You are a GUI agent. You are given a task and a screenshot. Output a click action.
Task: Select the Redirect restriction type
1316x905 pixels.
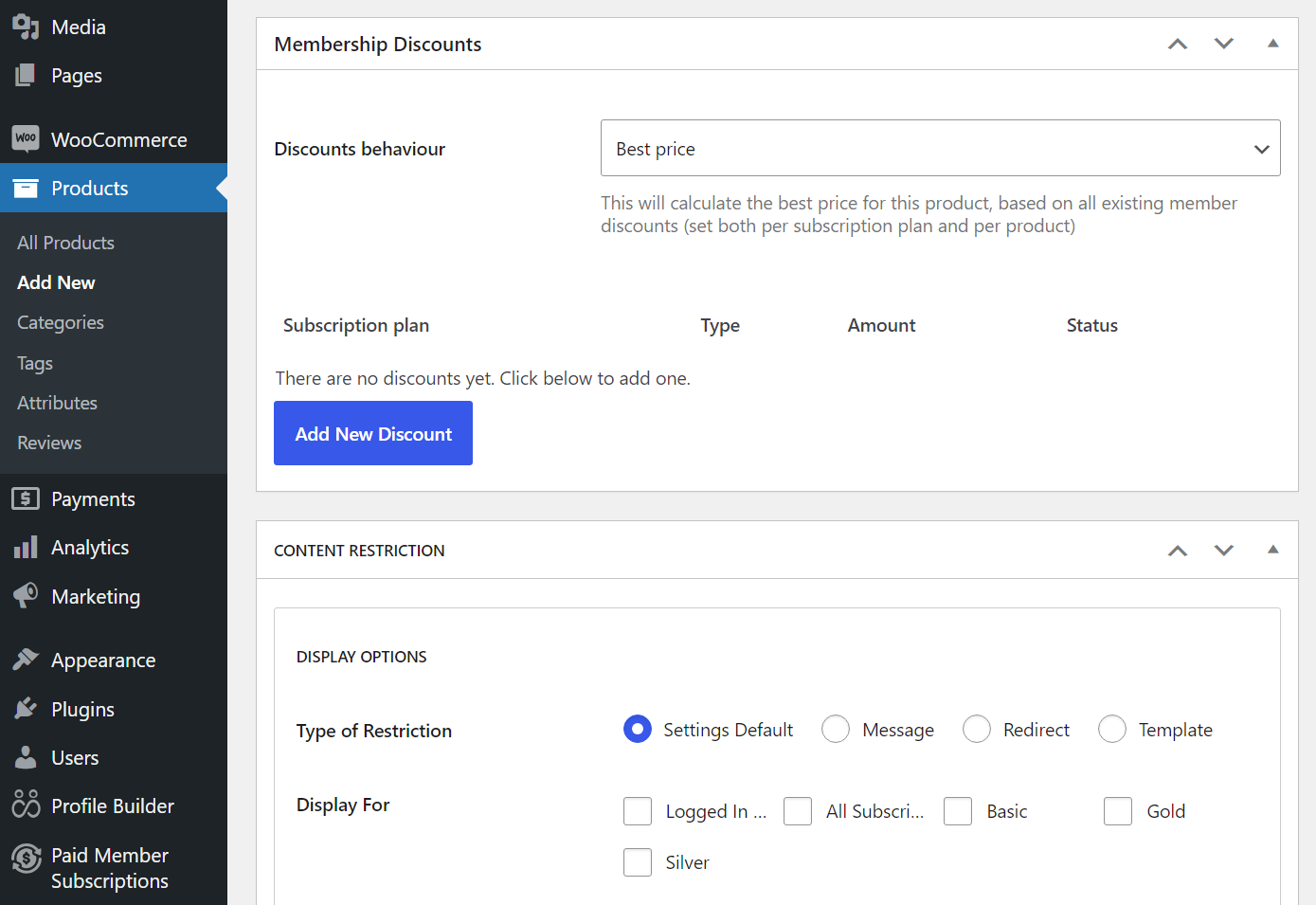pyautogui.click(x=977, y=729)
